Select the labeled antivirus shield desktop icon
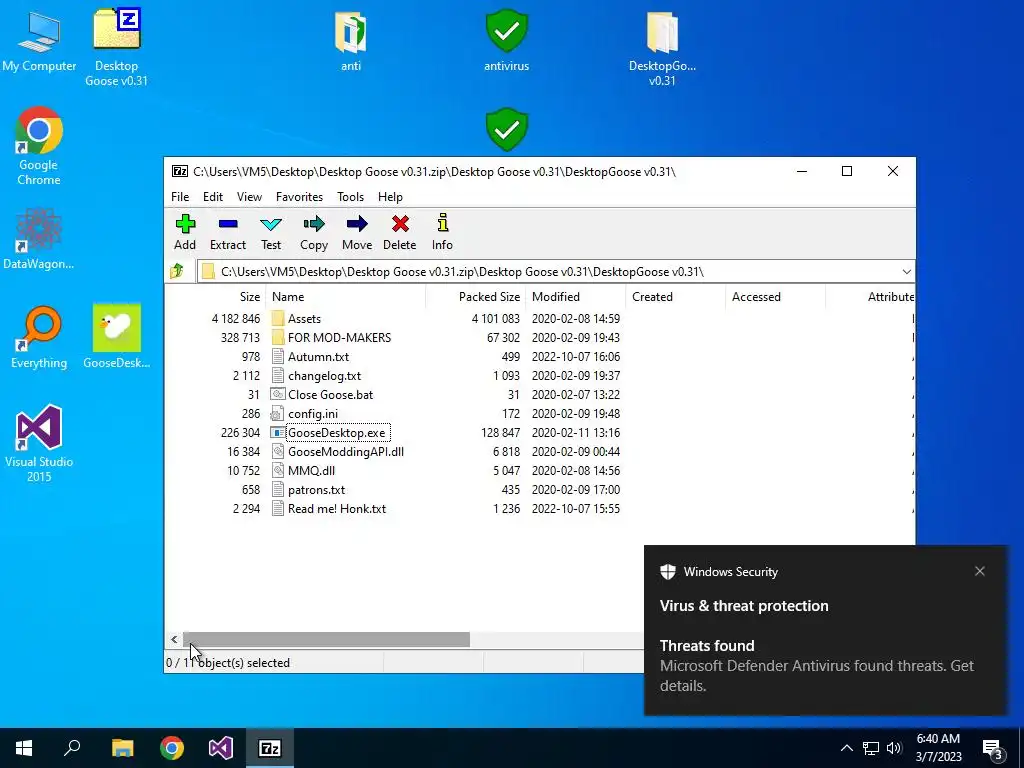 506,40
